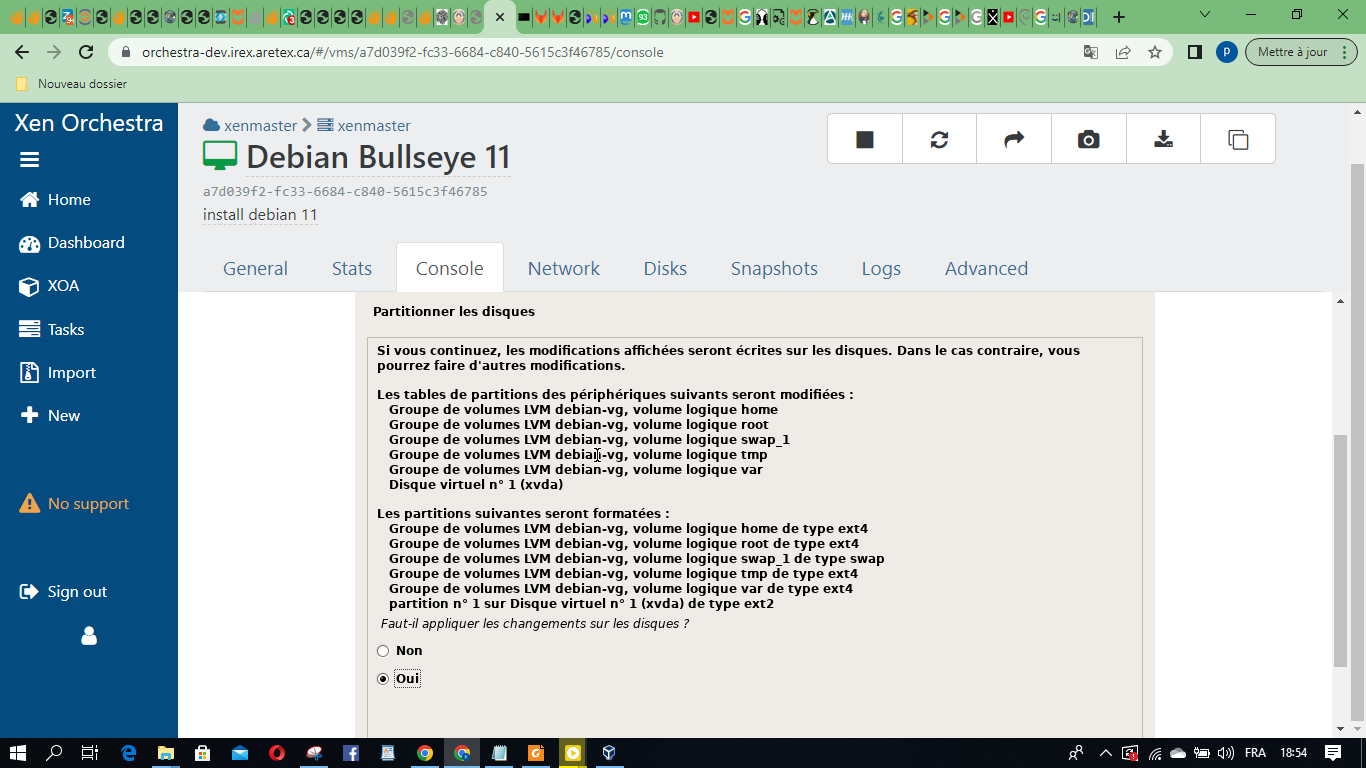1366x768 pixels.
Task: Switch to the Network tab
Action: [x=564, y=268]
